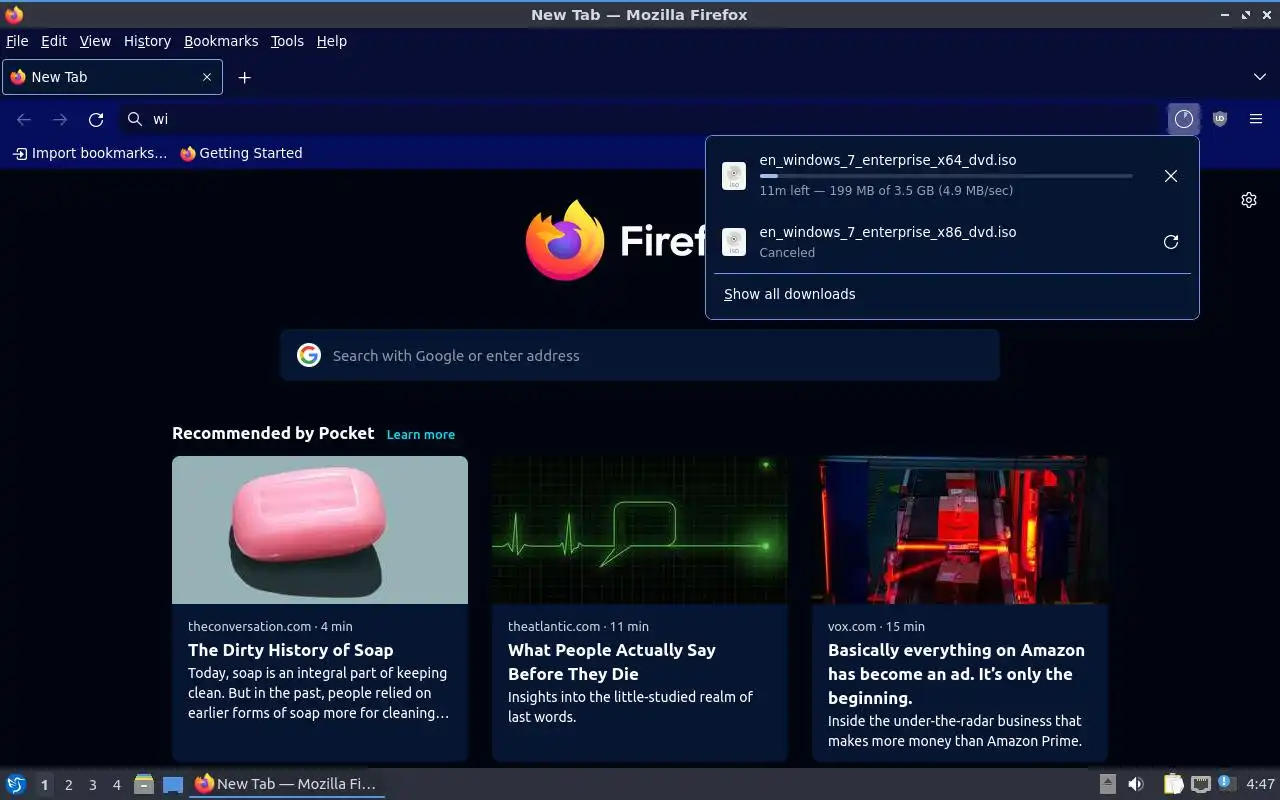Click the 11m left download status text

(886, 191)
